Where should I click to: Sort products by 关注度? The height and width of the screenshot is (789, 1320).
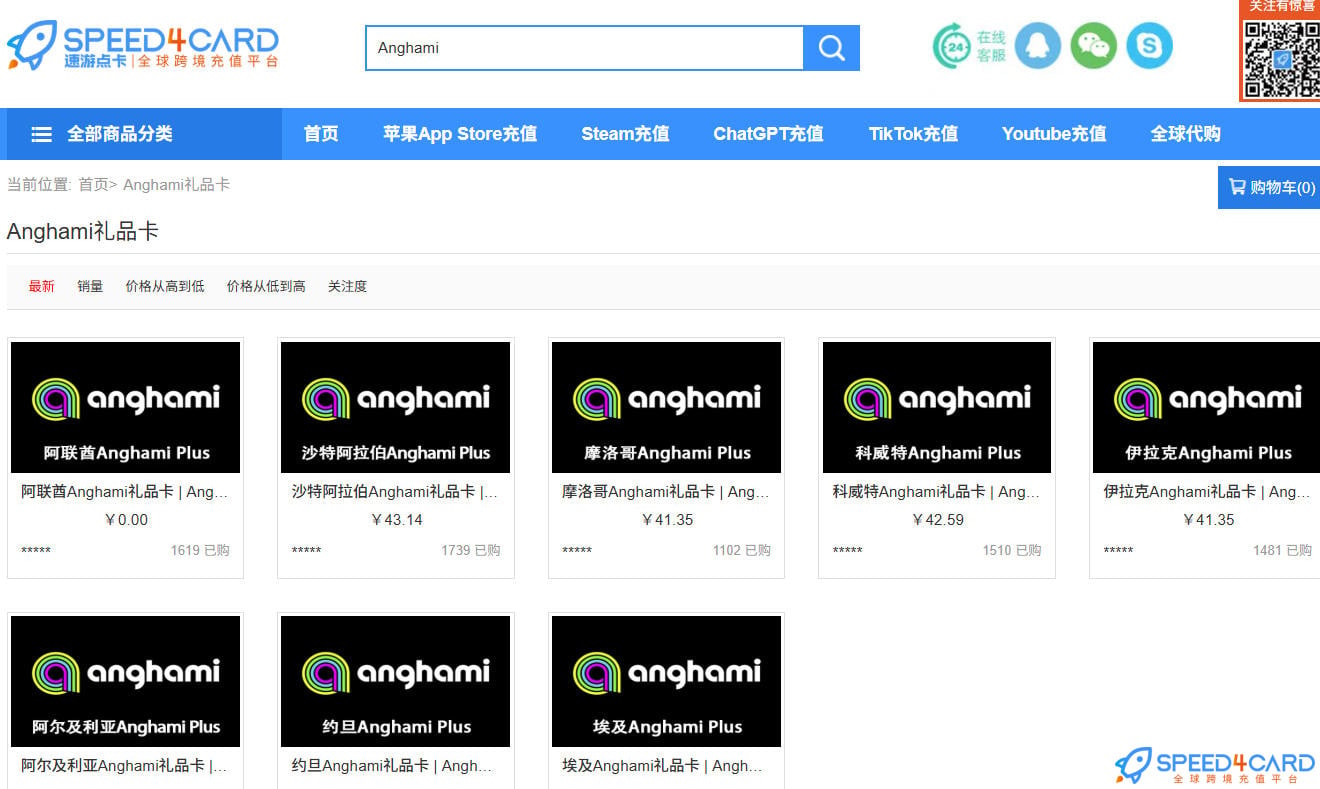[x=347, y=286]
